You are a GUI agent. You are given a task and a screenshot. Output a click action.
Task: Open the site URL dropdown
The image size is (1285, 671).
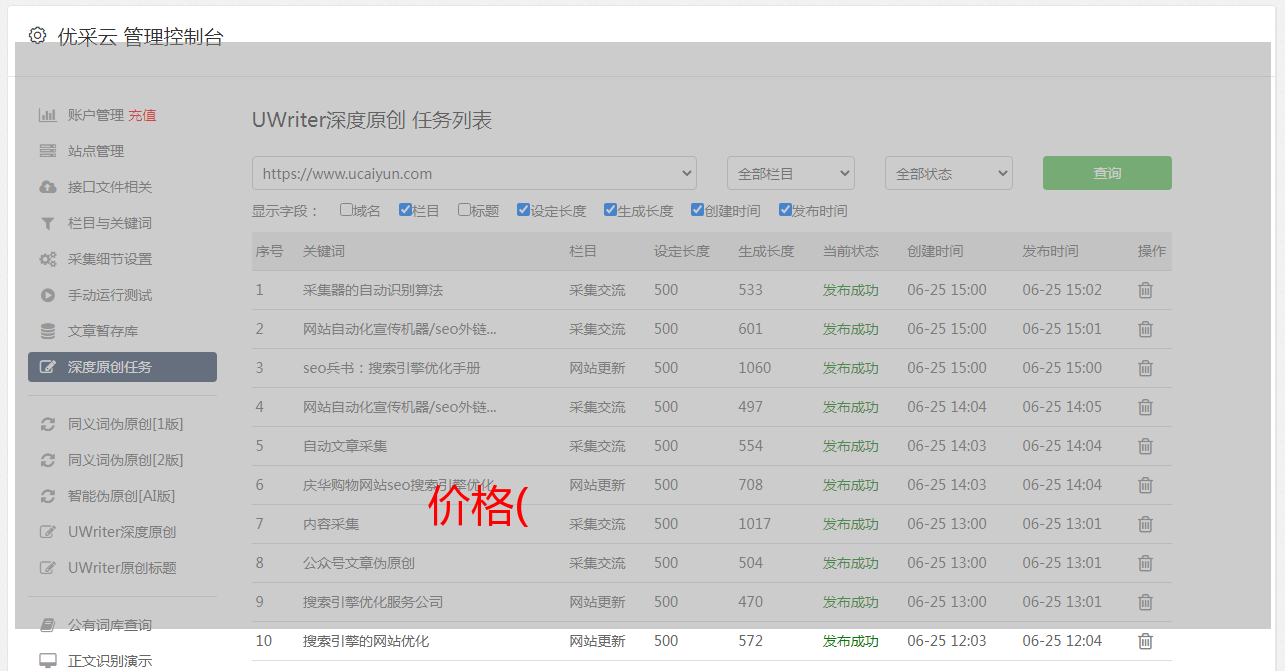pos(474,173)
